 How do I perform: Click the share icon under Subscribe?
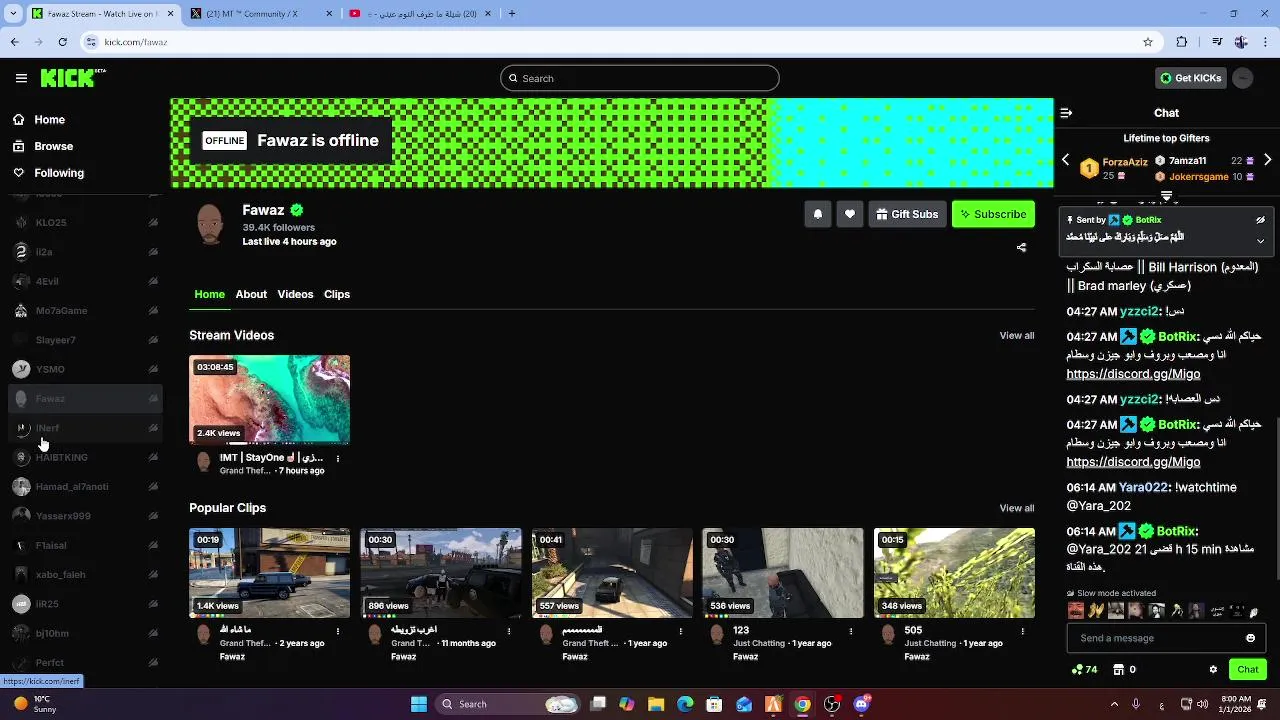pyautogui.click(x=1021, y=247)
